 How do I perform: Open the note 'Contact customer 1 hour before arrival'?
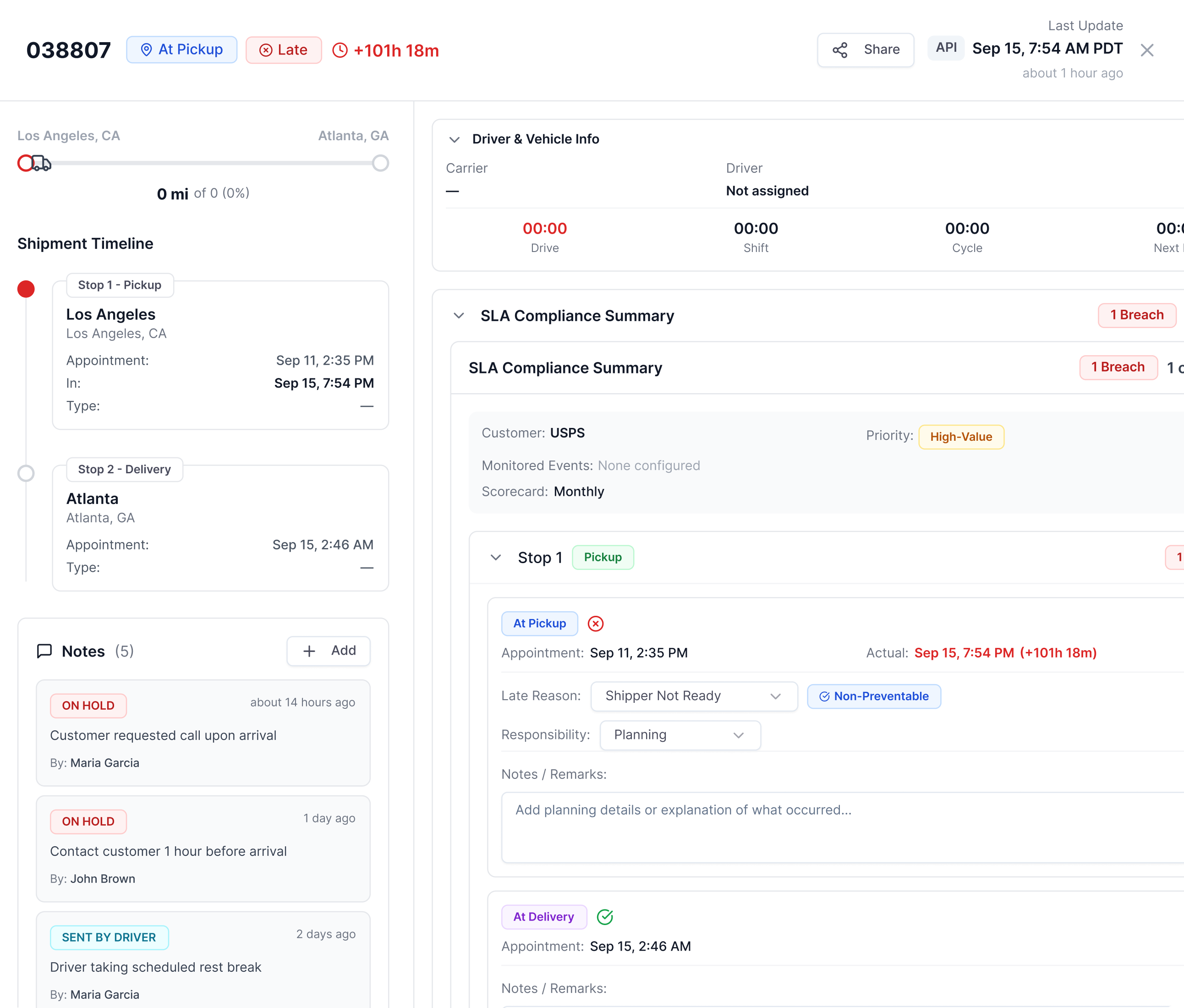tap(203, 849)
